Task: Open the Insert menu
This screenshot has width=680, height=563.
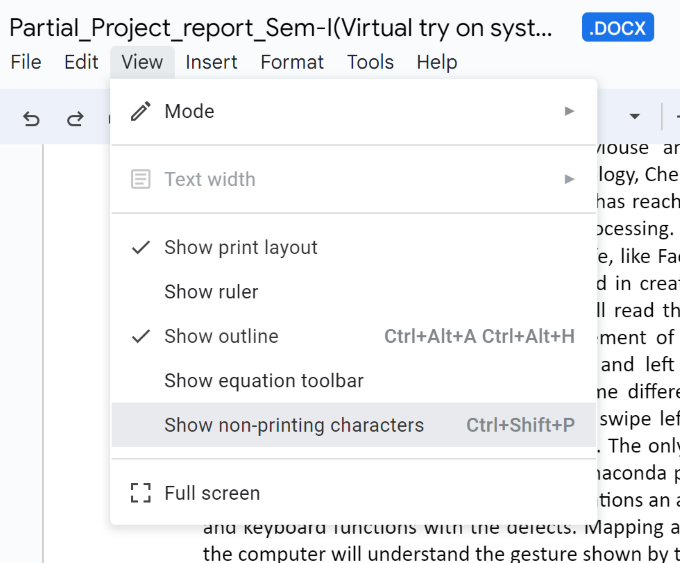Action: point(211,62)
